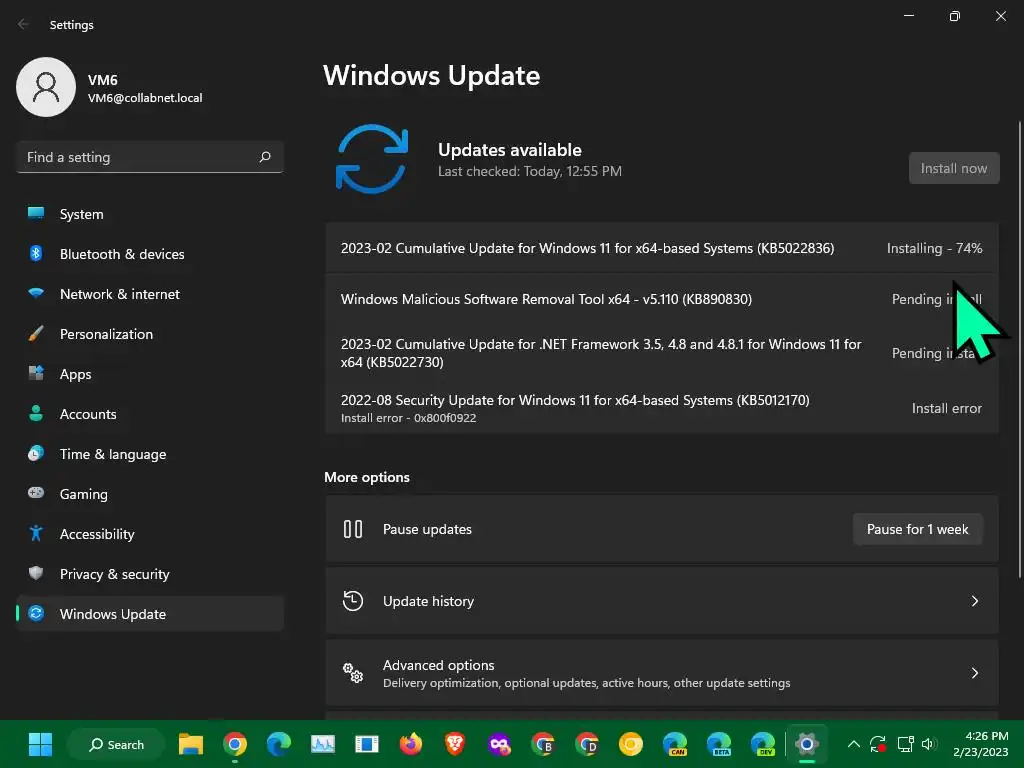Click the .NET Framework KB5022730 update row
The image size is (1024, 768).
pyautogui.click(x=662, y=353)
